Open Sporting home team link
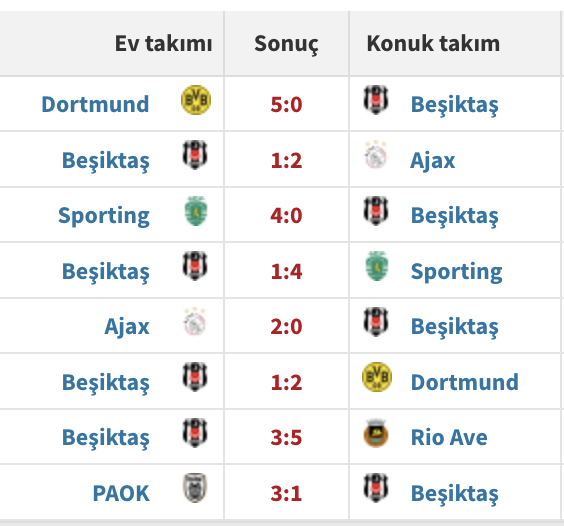The height and width of the screenshot is (526, 564). (x=104, y=216)
